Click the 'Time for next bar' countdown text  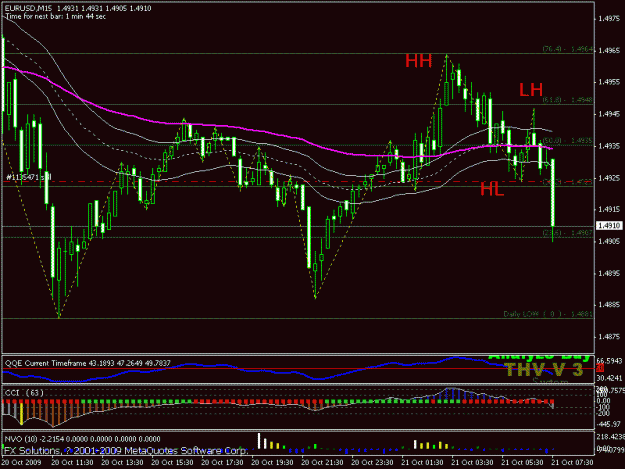point(55,17)
